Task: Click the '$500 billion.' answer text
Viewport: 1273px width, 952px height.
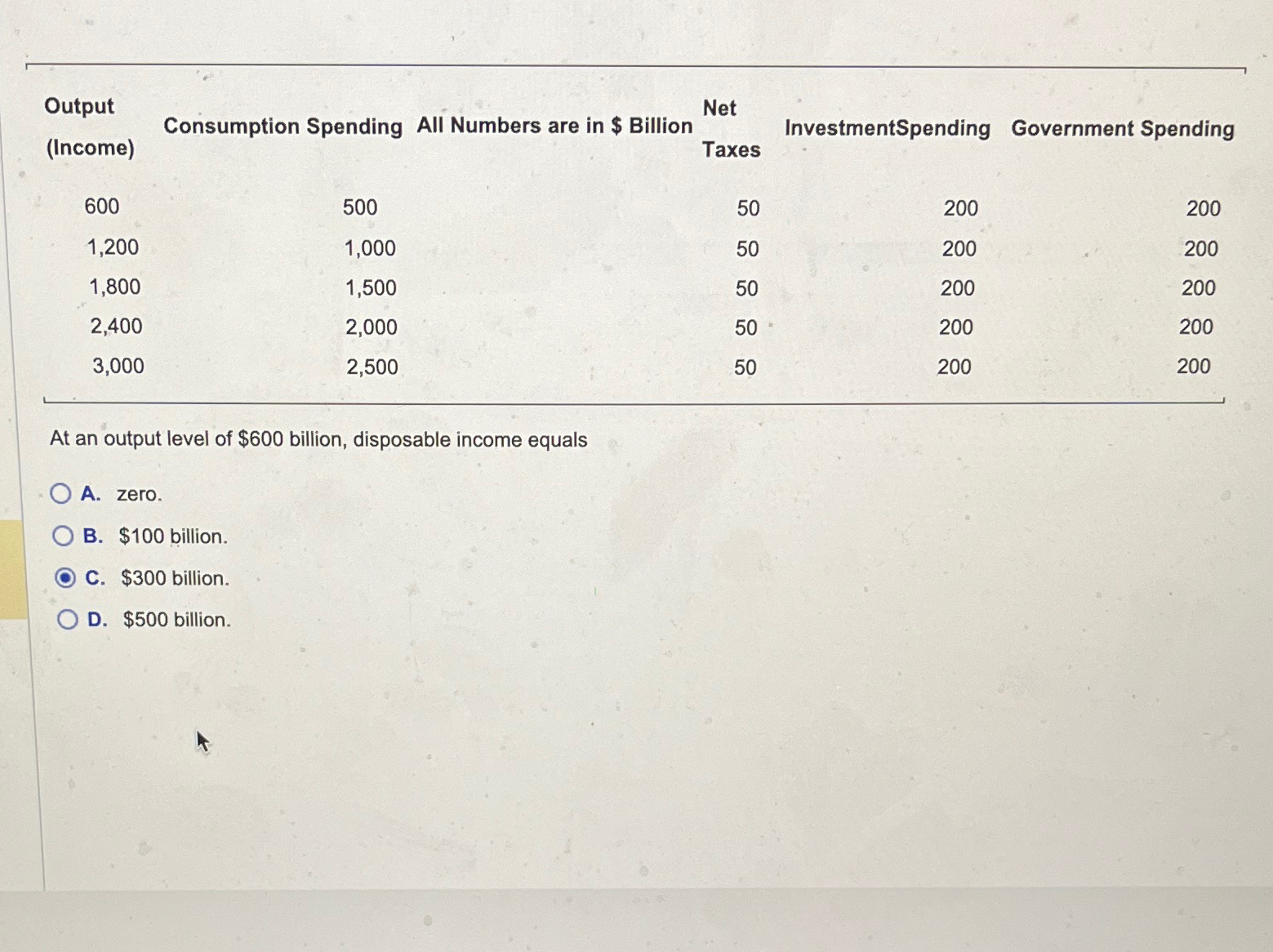Action: point(176,620)
